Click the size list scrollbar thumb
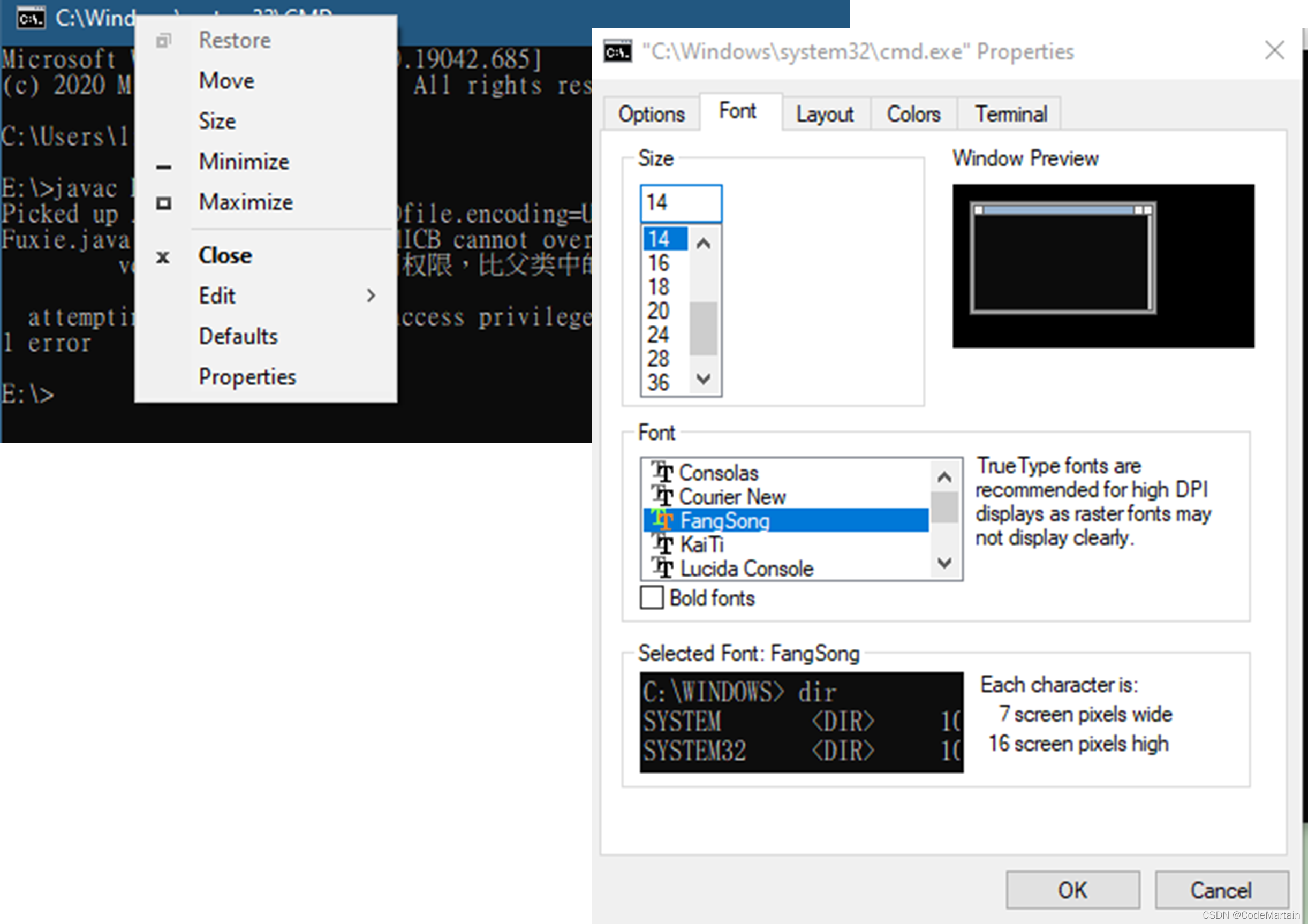 point(704,328)
